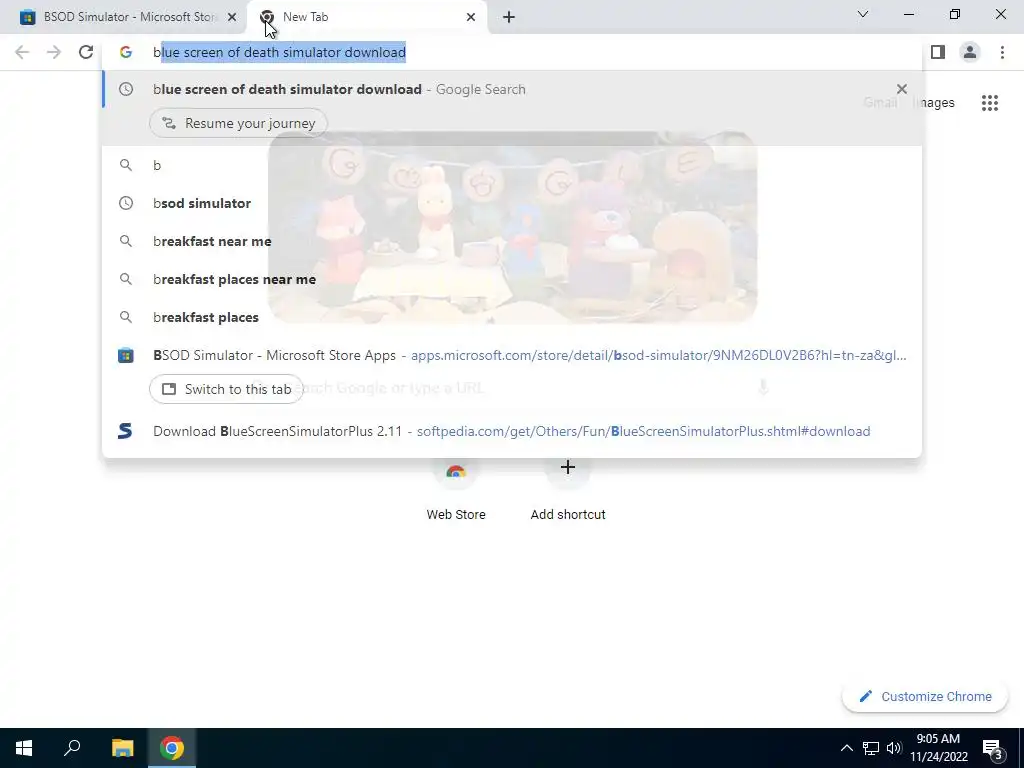The width and height of the screenshot is (1024, 768).
Task: Open the Images link
Action: tap(934, 103)
